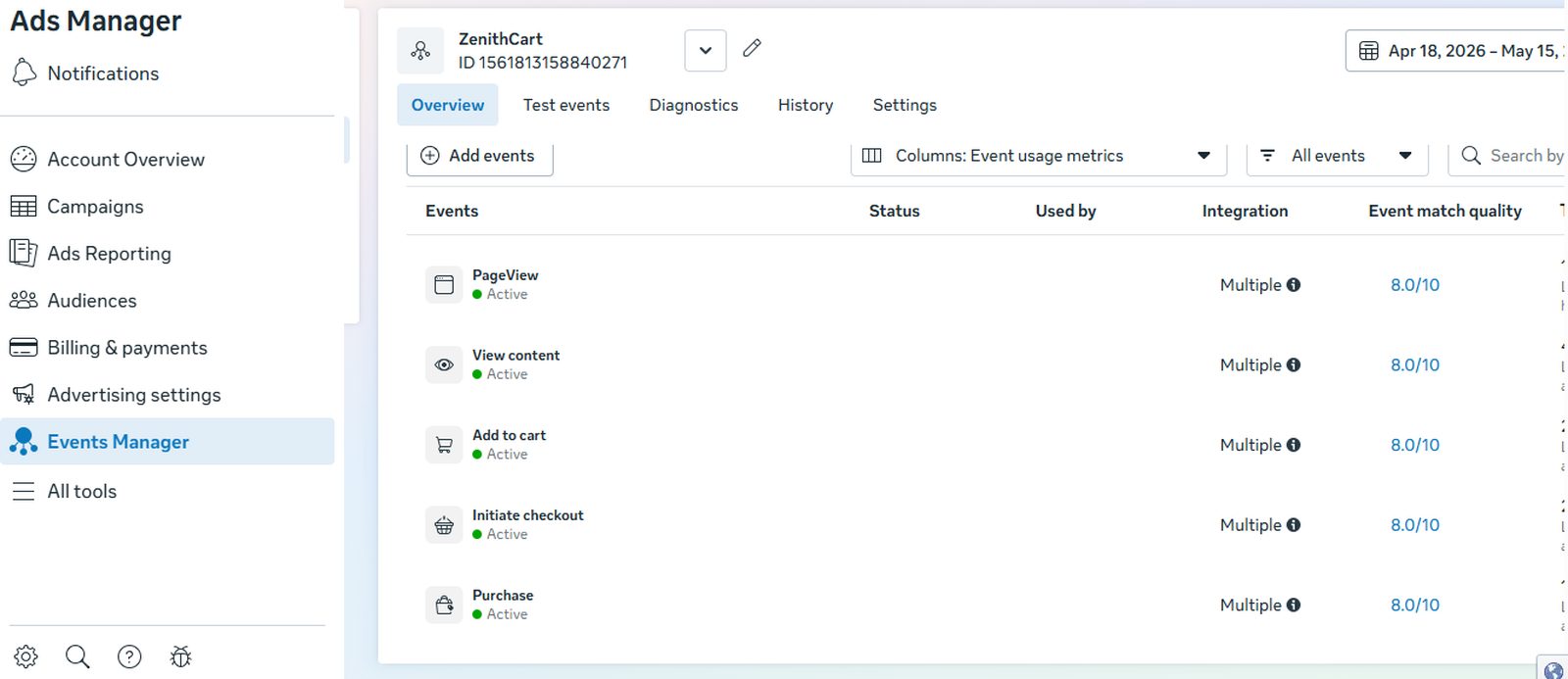Go to Campaigns in sidebar
The width and height of the screenshot is (1568, 679).
click(x=168, y=206)
